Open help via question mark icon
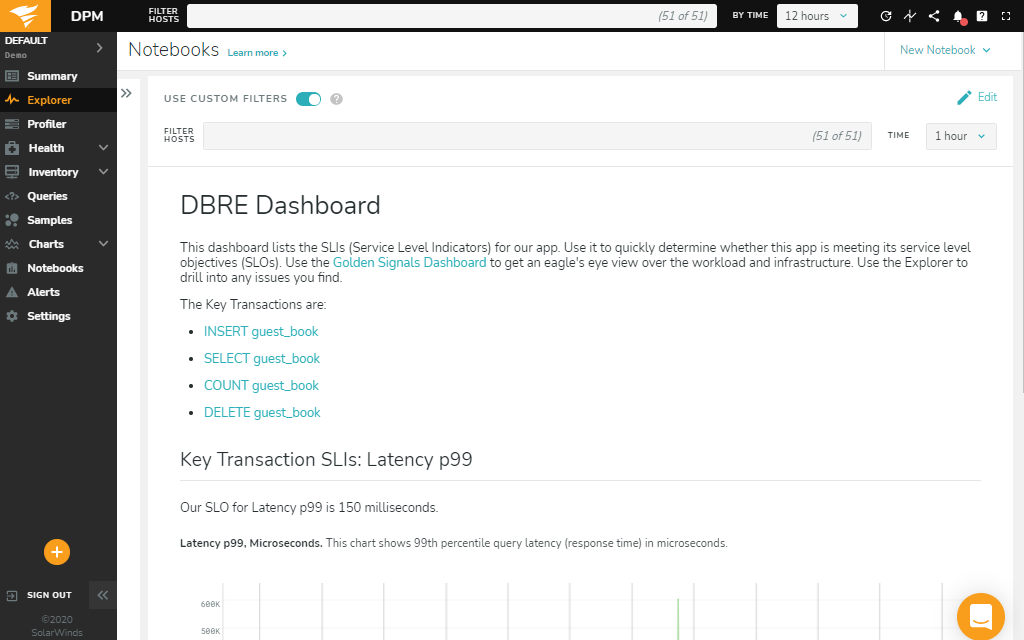This screenshot has width=1024, height=640. tap(982, 16)
